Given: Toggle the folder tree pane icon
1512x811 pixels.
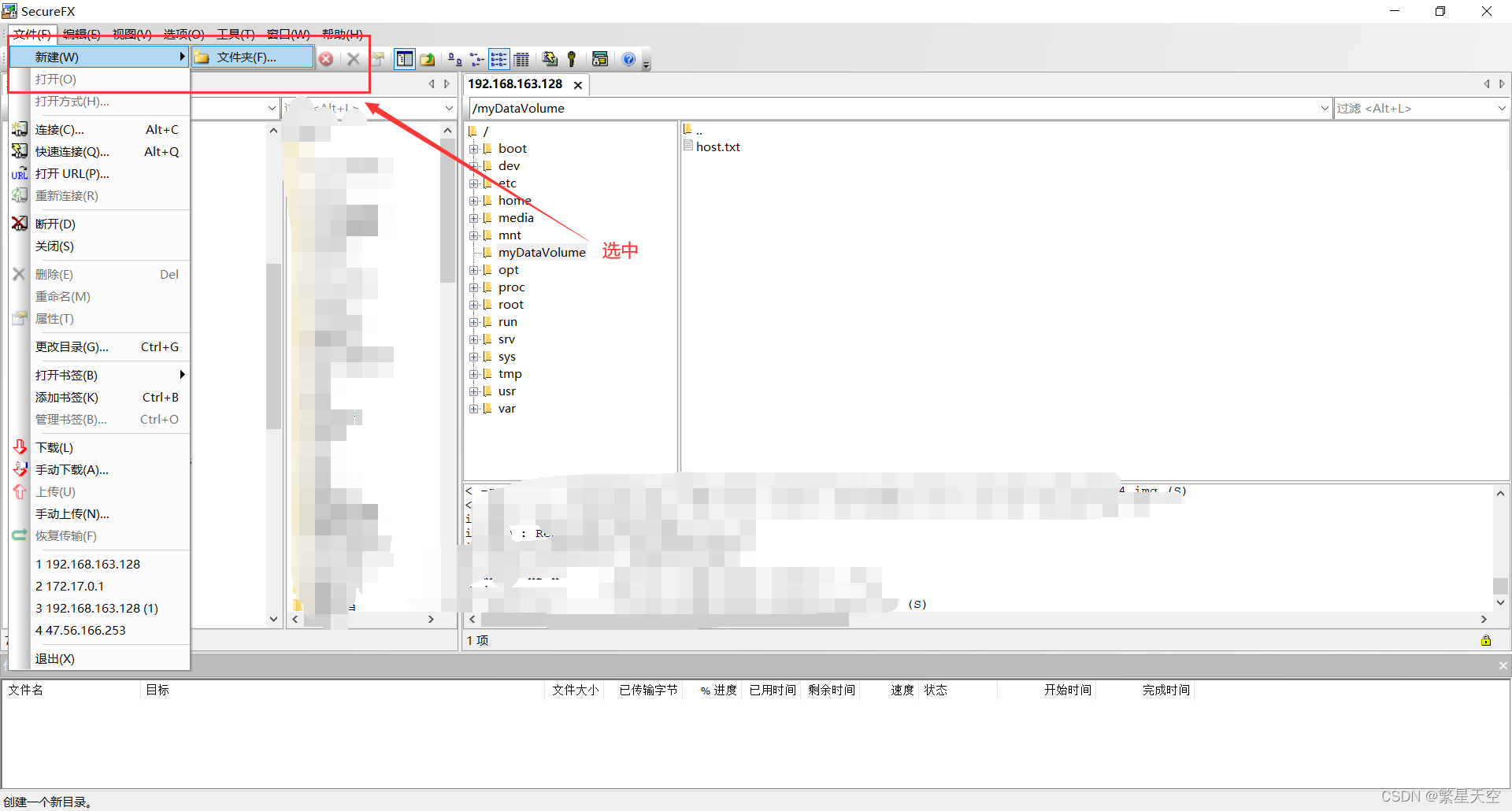Looking at the screenshot, I should [x=405, y=59].
